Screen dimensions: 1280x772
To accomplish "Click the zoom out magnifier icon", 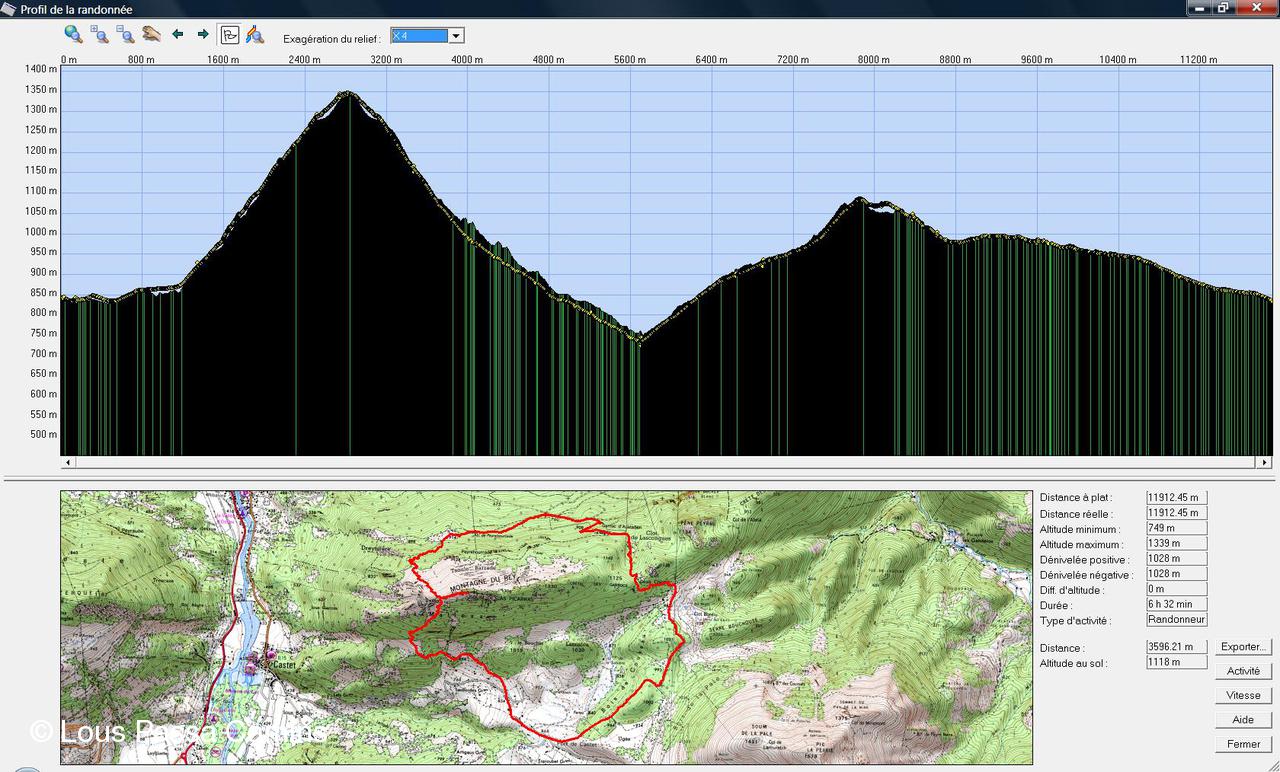I will 126,34.
